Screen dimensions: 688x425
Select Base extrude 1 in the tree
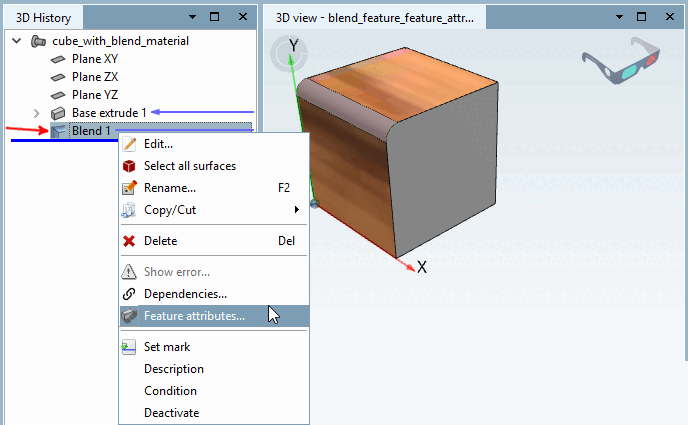(109, 113)
